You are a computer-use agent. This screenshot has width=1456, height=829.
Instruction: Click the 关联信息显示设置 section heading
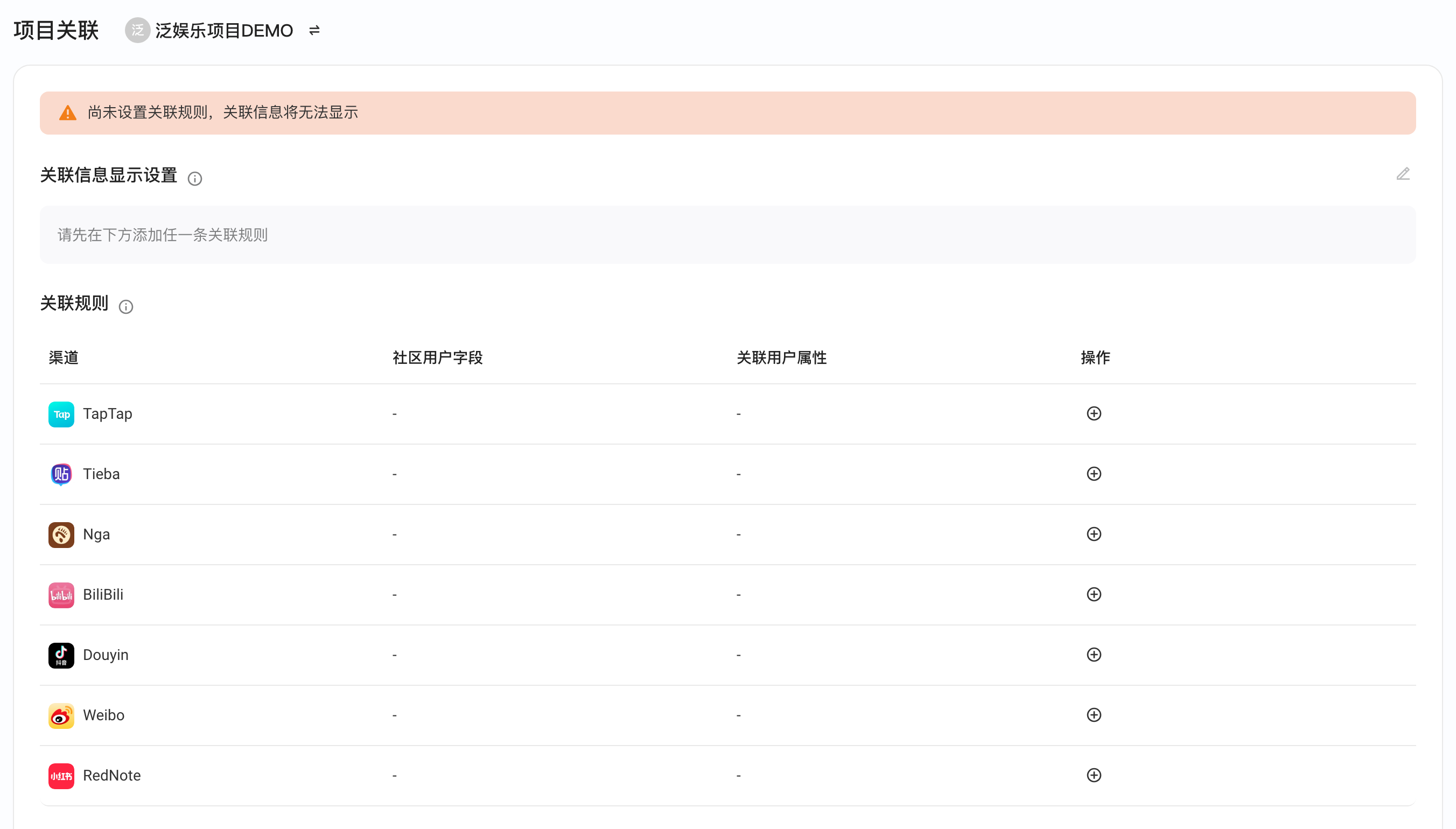point(108,175)
